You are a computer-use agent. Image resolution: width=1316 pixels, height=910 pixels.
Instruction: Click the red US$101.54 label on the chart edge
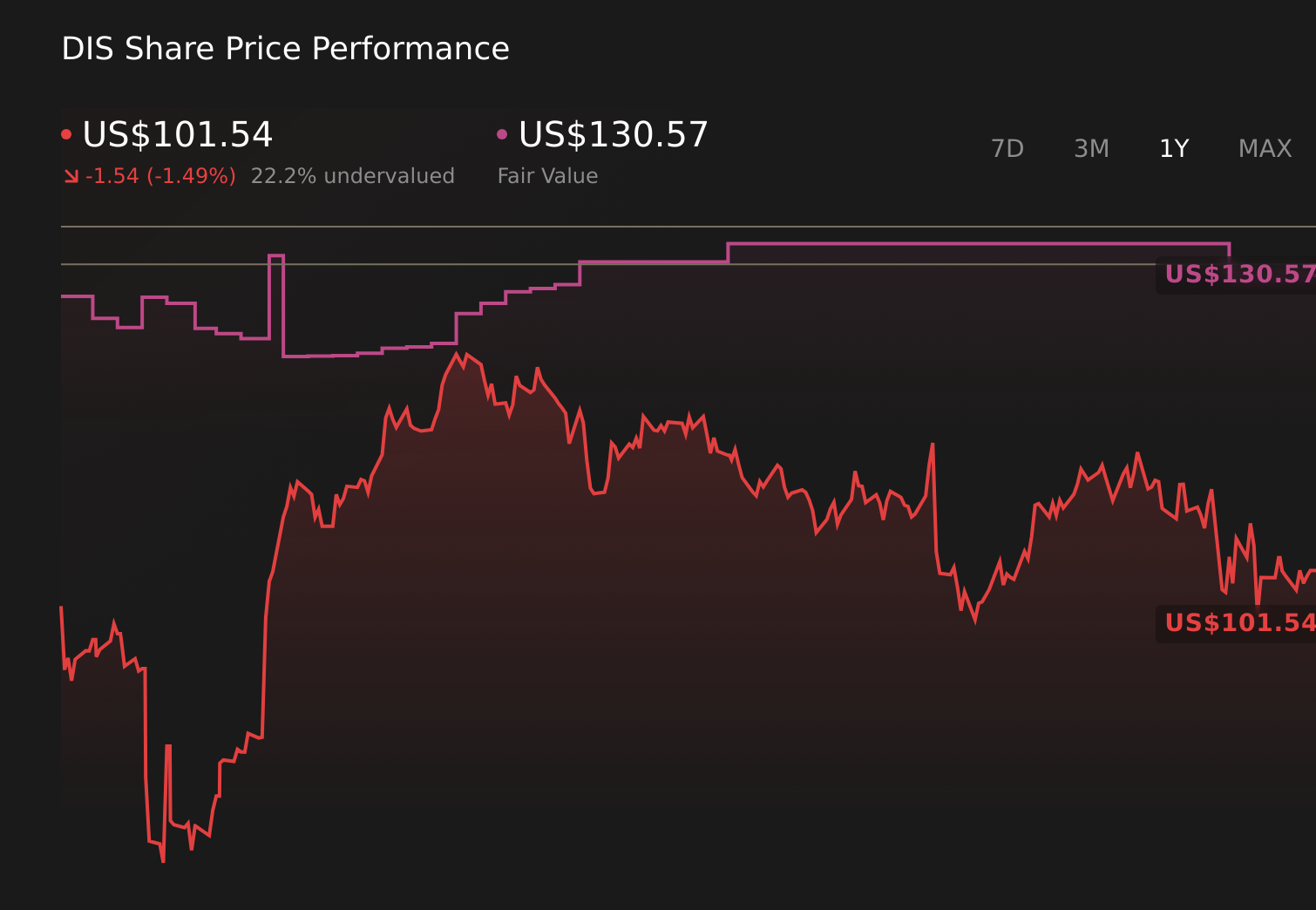(x=1238, y=623)
